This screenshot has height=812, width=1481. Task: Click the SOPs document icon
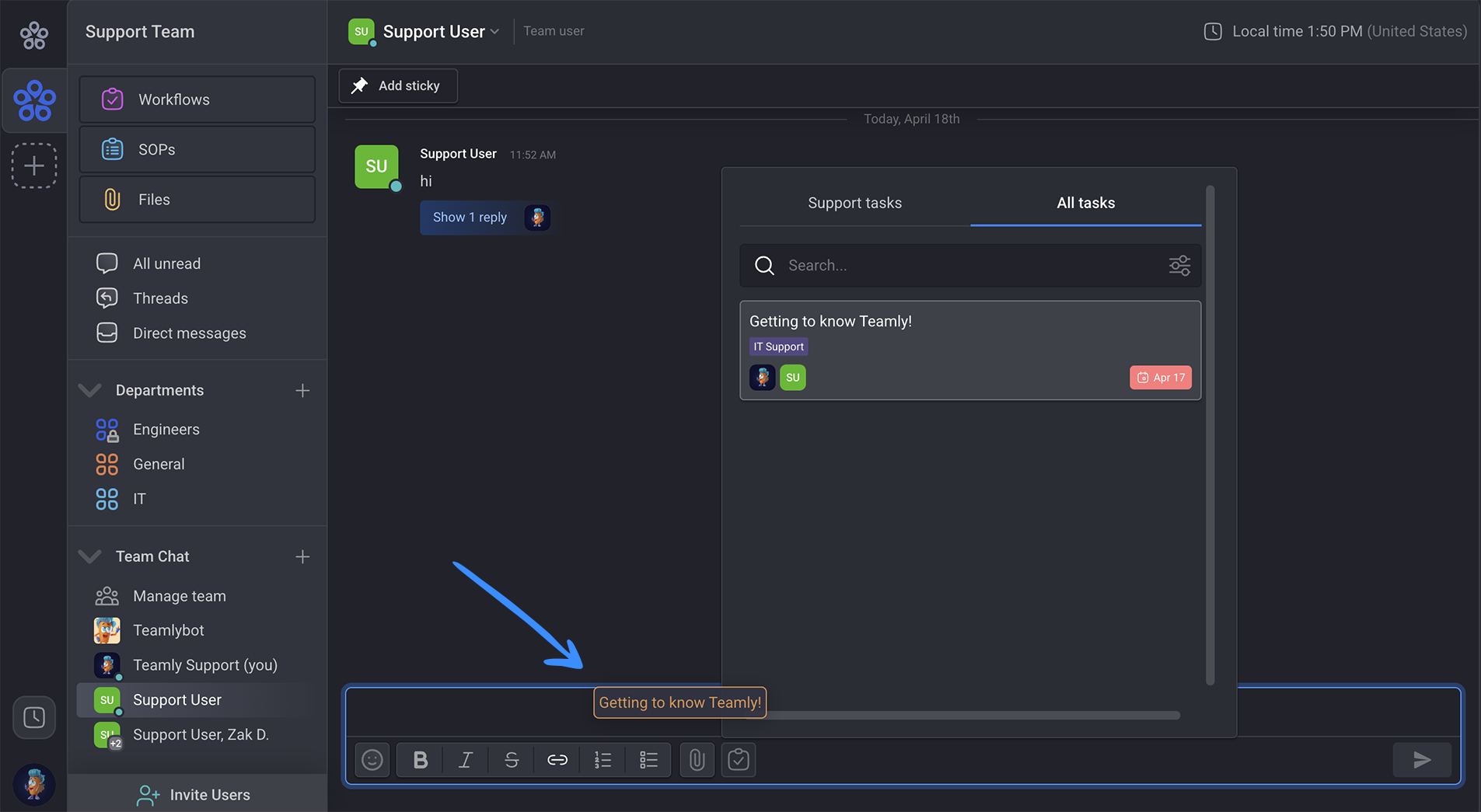[113, 149]
